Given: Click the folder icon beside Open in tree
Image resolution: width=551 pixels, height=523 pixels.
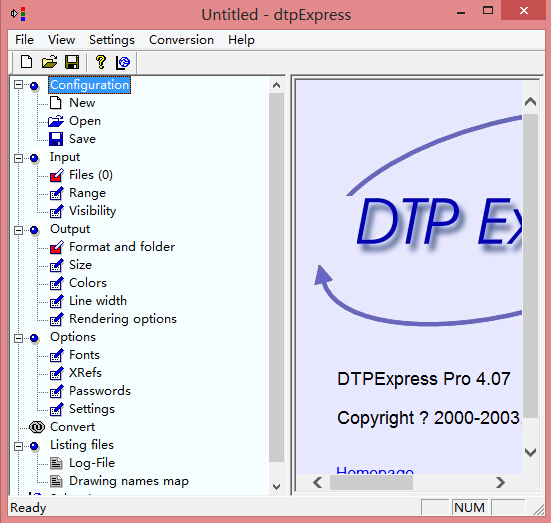Looking at the screenshot, I should 56,121.
